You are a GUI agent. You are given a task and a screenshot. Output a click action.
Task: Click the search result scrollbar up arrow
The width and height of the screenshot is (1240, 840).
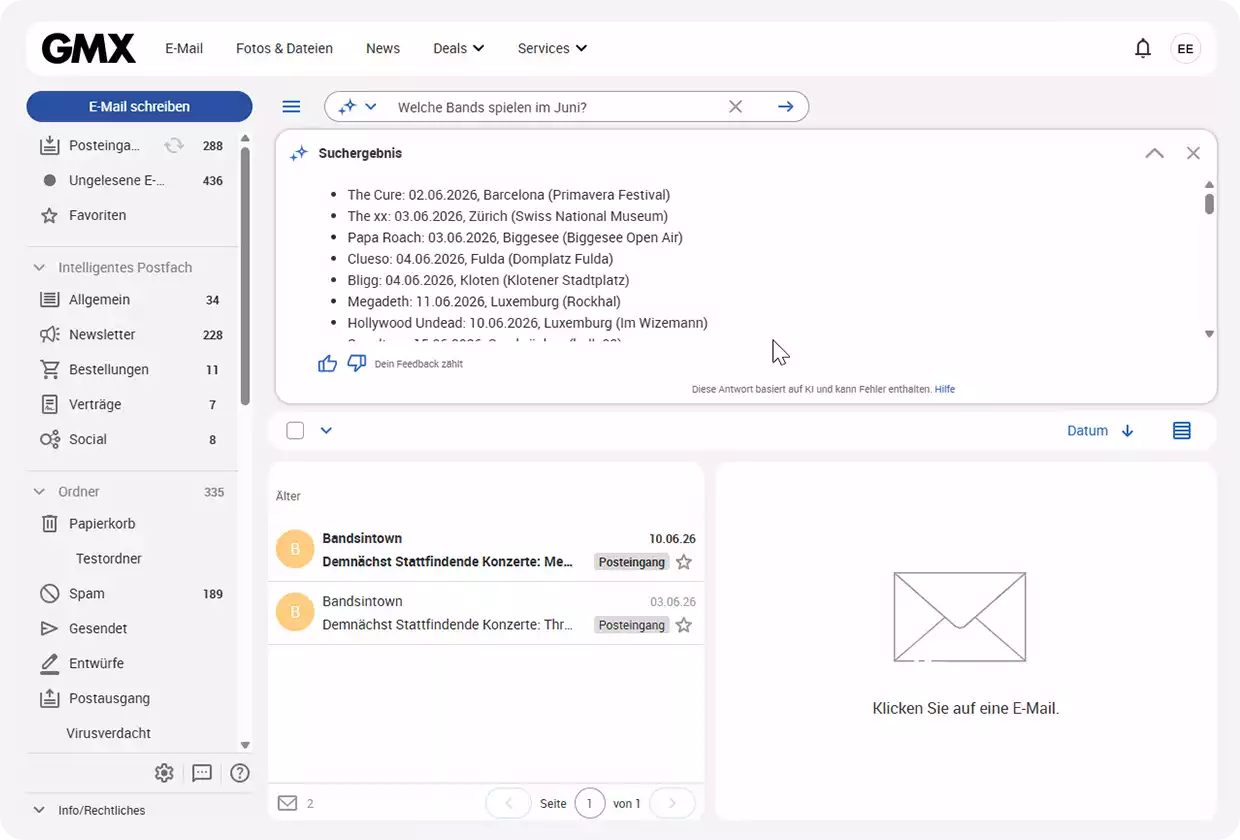point(1209,185)
